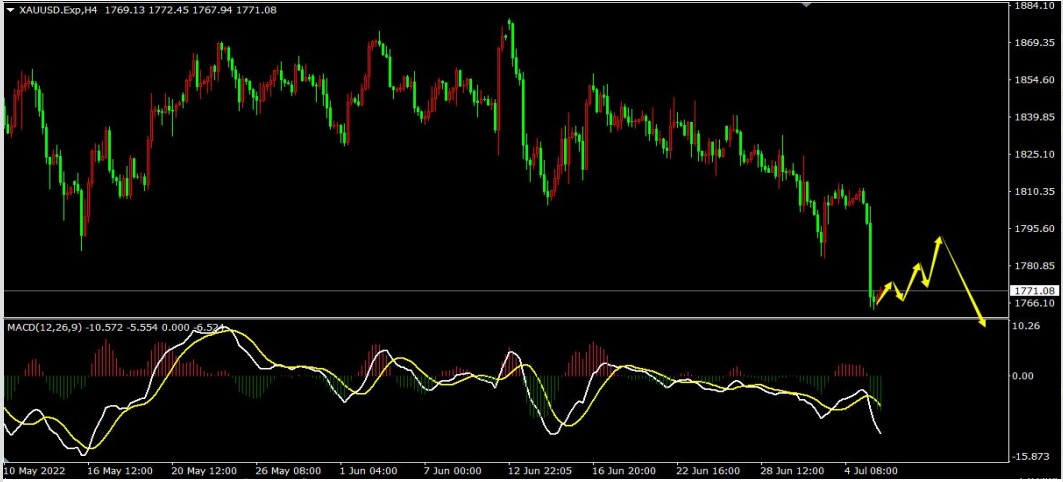Click the 1884.10 price scale label
Screen dimensions: 1063x482
coord(1036,5)
